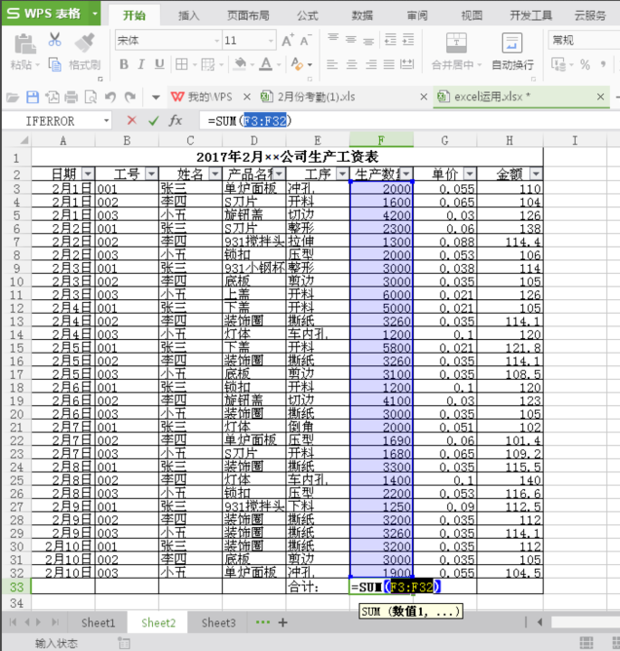
Task: Open the 公式 ribbon tab
Action: 307,16
